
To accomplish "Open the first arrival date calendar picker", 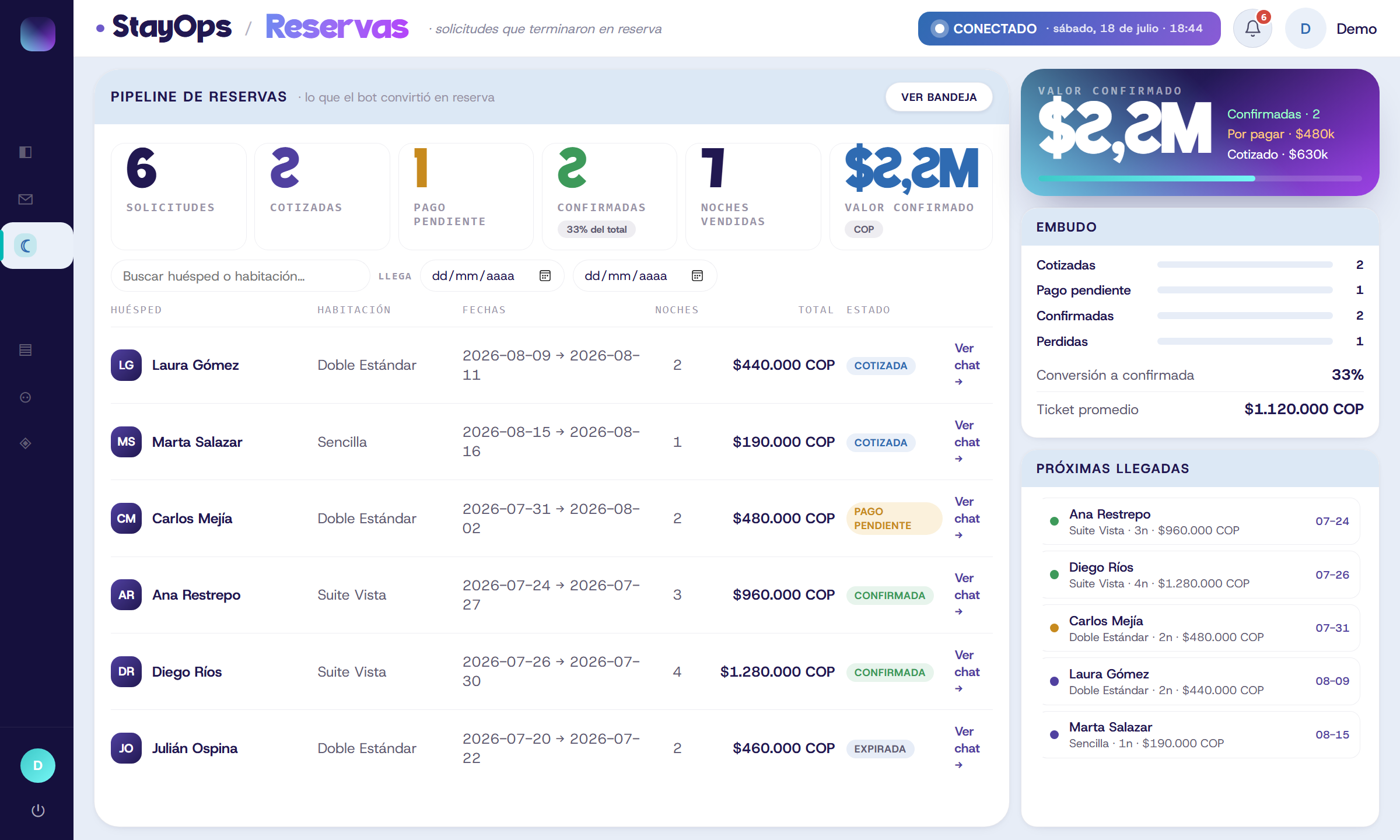I will [x=545, y=276].
